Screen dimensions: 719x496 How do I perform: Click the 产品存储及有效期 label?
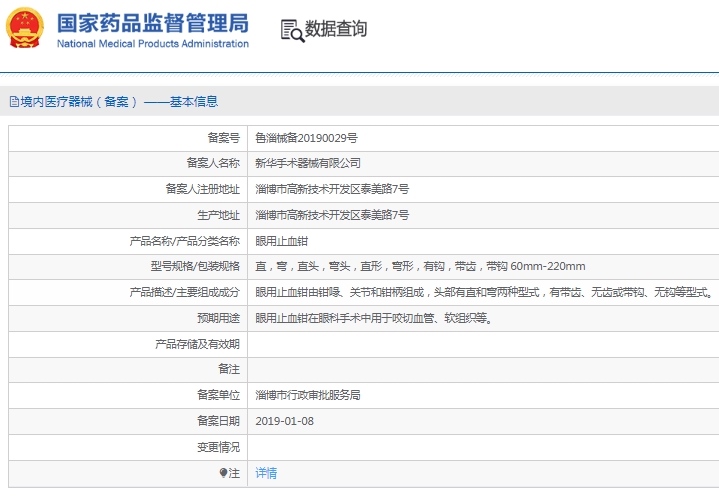pos(197,344)
